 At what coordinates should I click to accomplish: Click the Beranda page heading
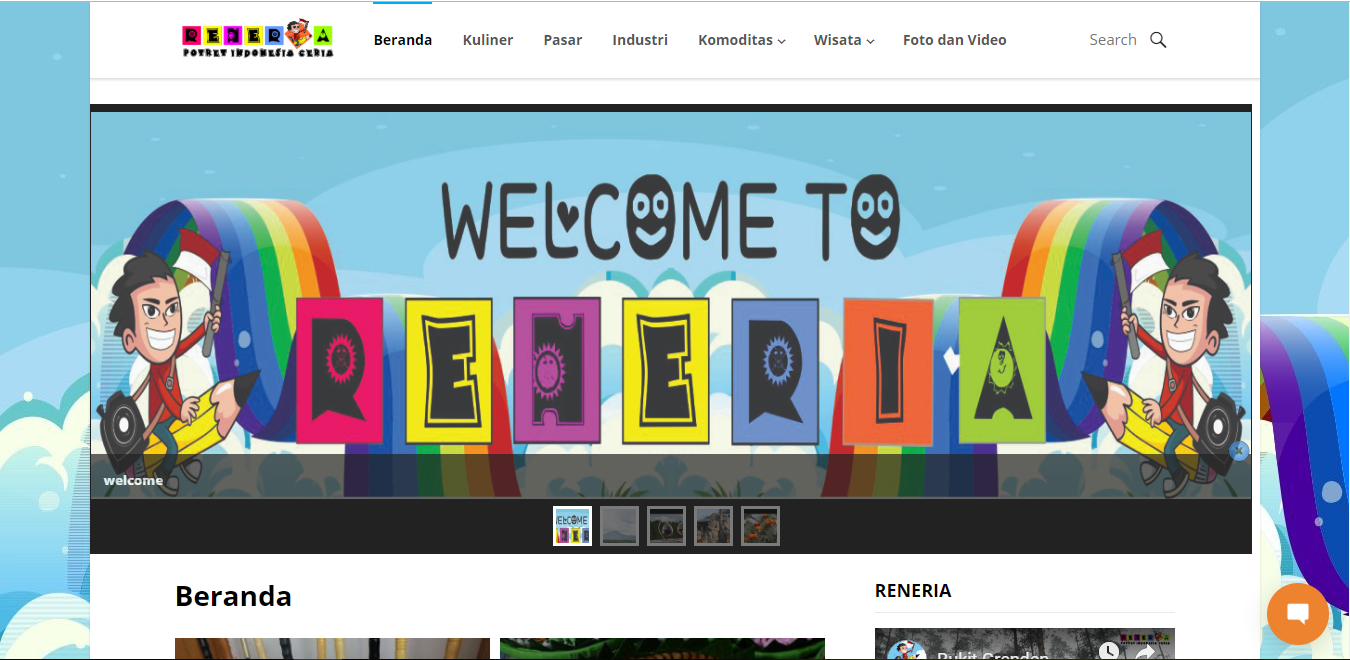tap(233, 596)
